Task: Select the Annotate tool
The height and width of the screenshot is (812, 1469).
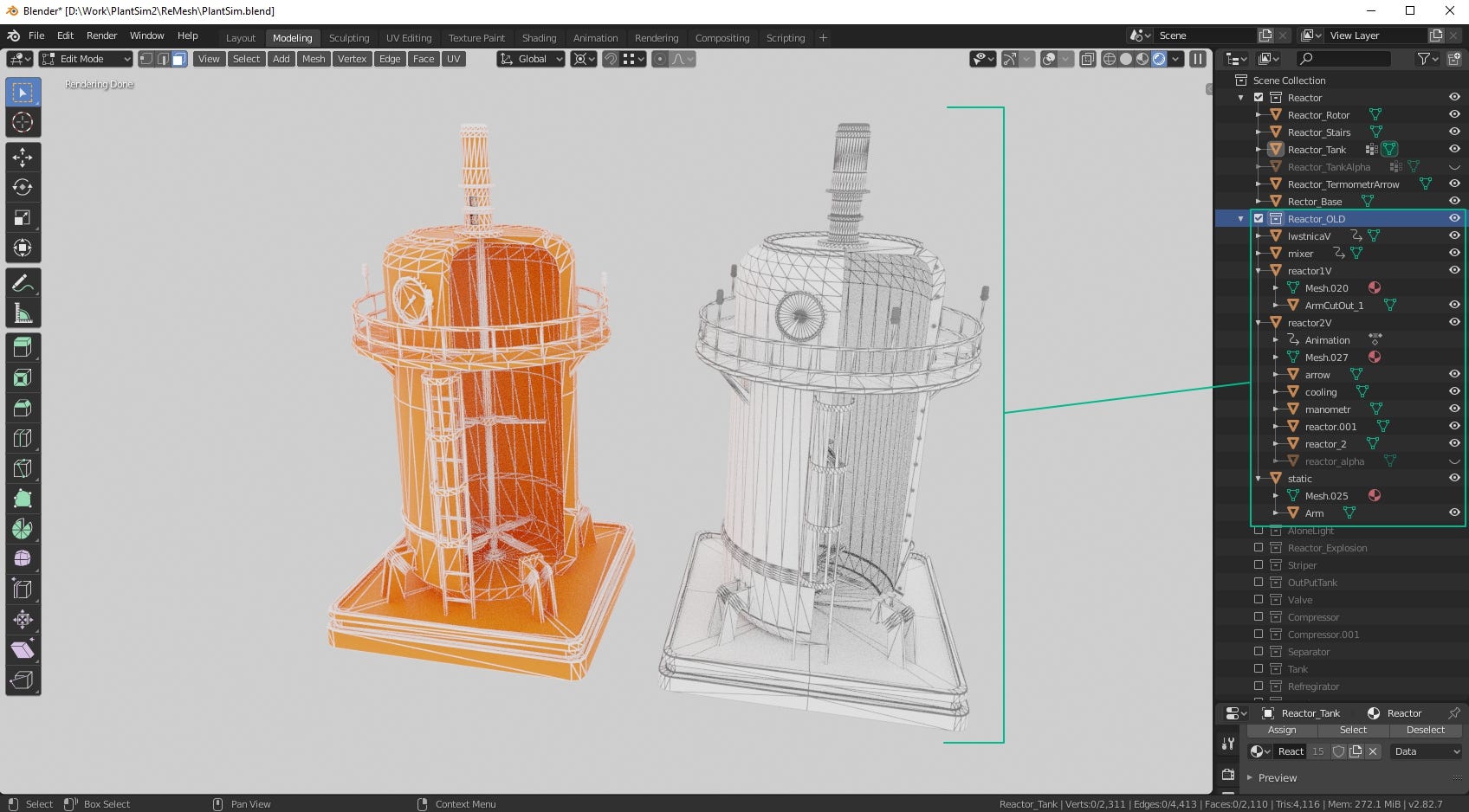Action: point(23,283)
